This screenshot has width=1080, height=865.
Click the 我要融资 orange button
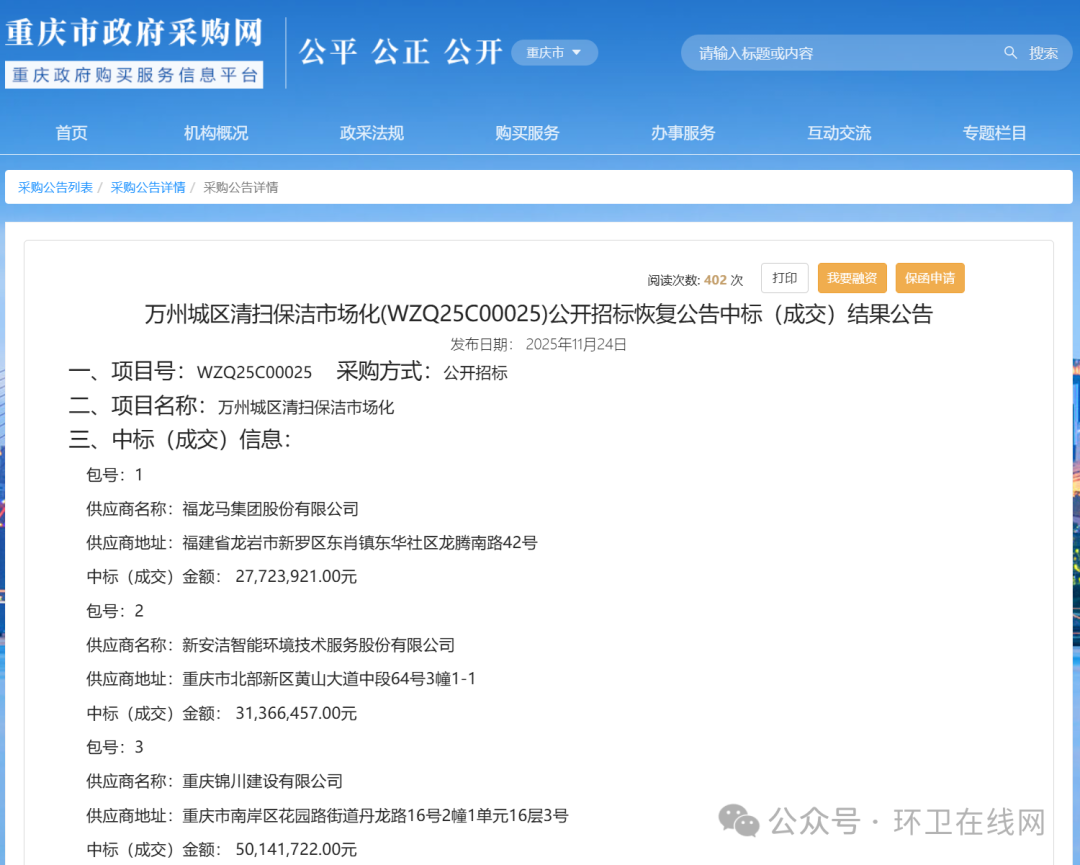(x=852, y=278)
